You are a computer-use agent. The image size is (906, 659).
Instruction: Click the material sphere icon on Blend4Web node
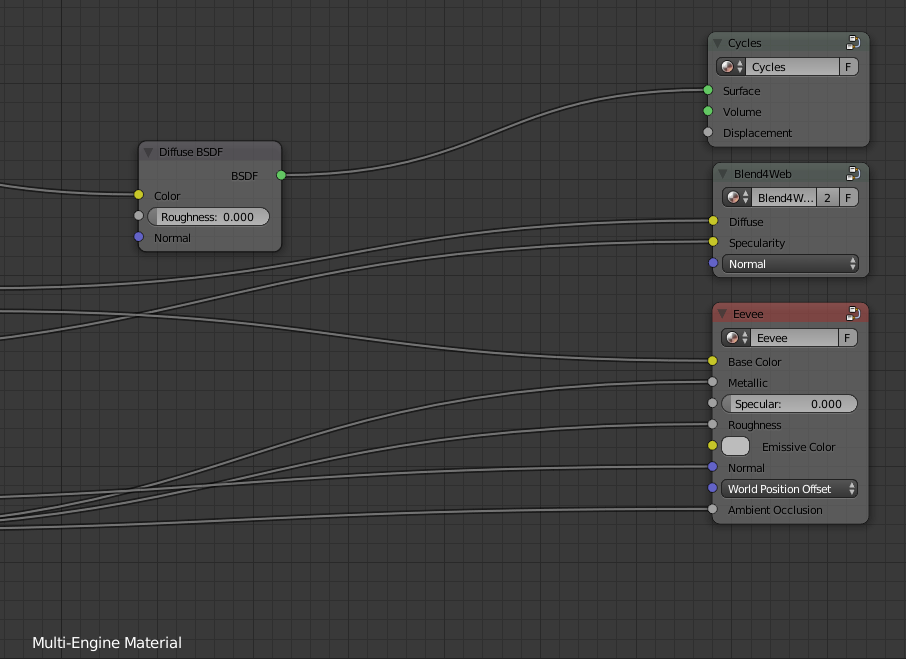click(x=729, y=197)
